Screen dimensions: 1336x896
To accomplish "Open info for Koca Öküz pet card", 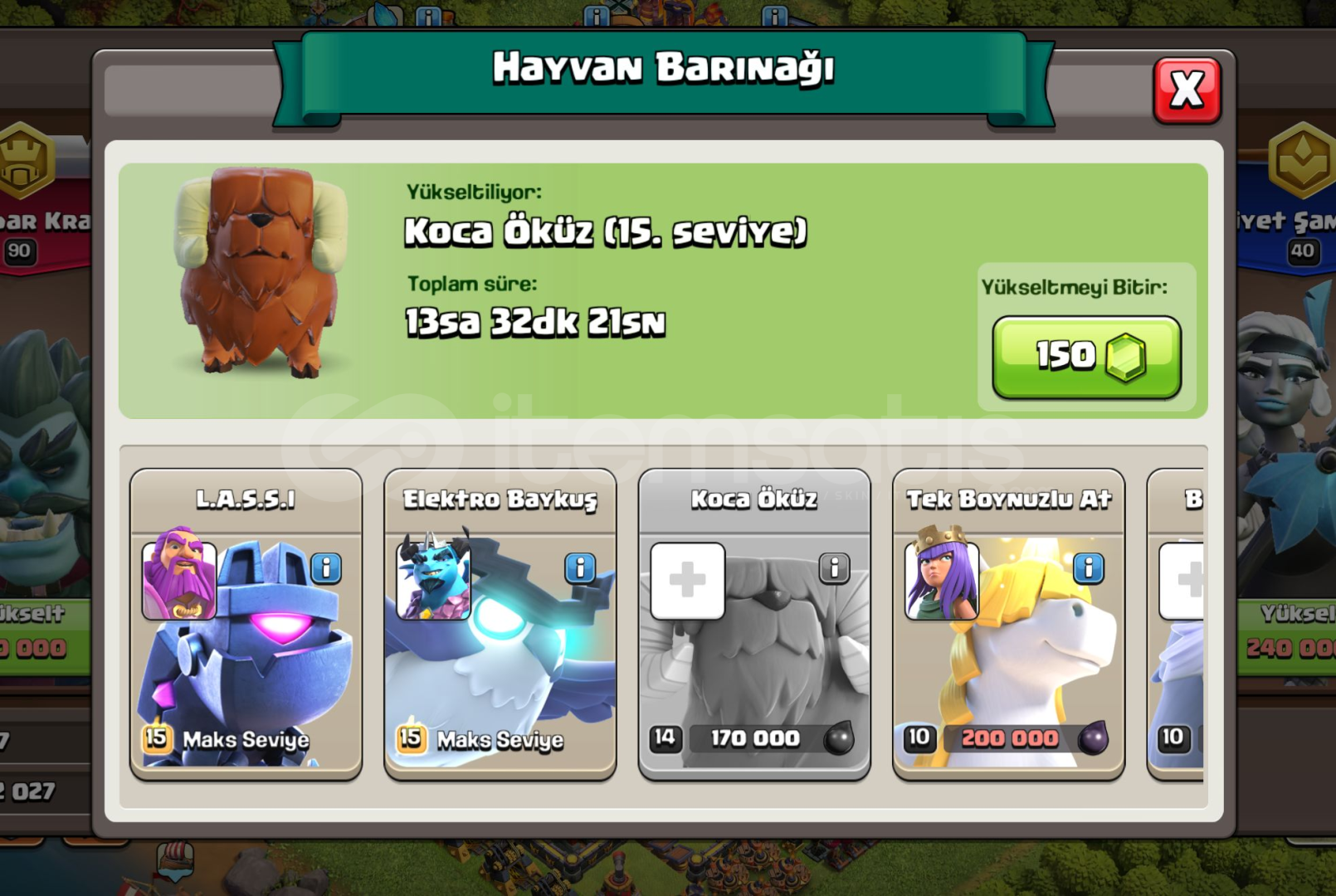I will tap(834, 568).
